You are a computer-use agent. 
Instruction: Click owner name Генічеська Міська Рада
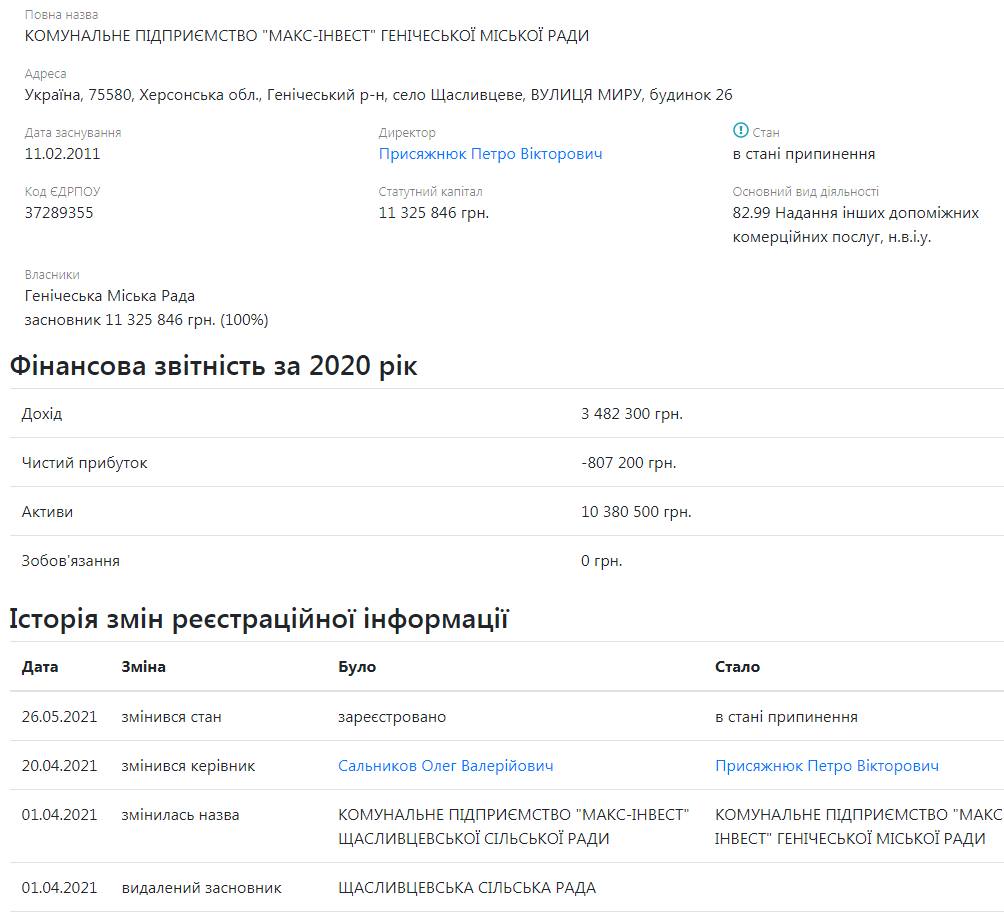click(110, 296)
